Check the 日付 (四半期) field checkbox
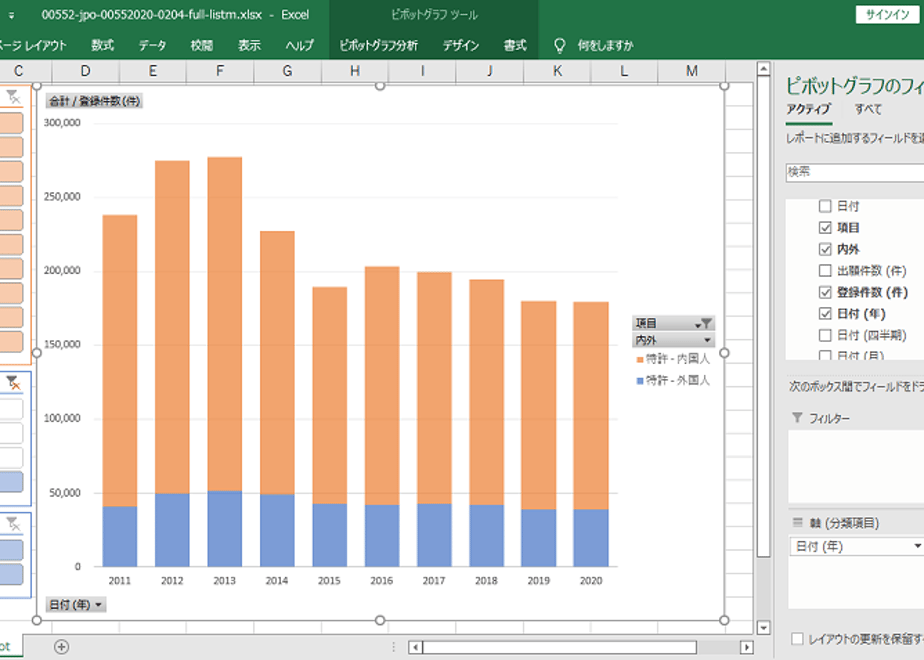 click(825, 335)
